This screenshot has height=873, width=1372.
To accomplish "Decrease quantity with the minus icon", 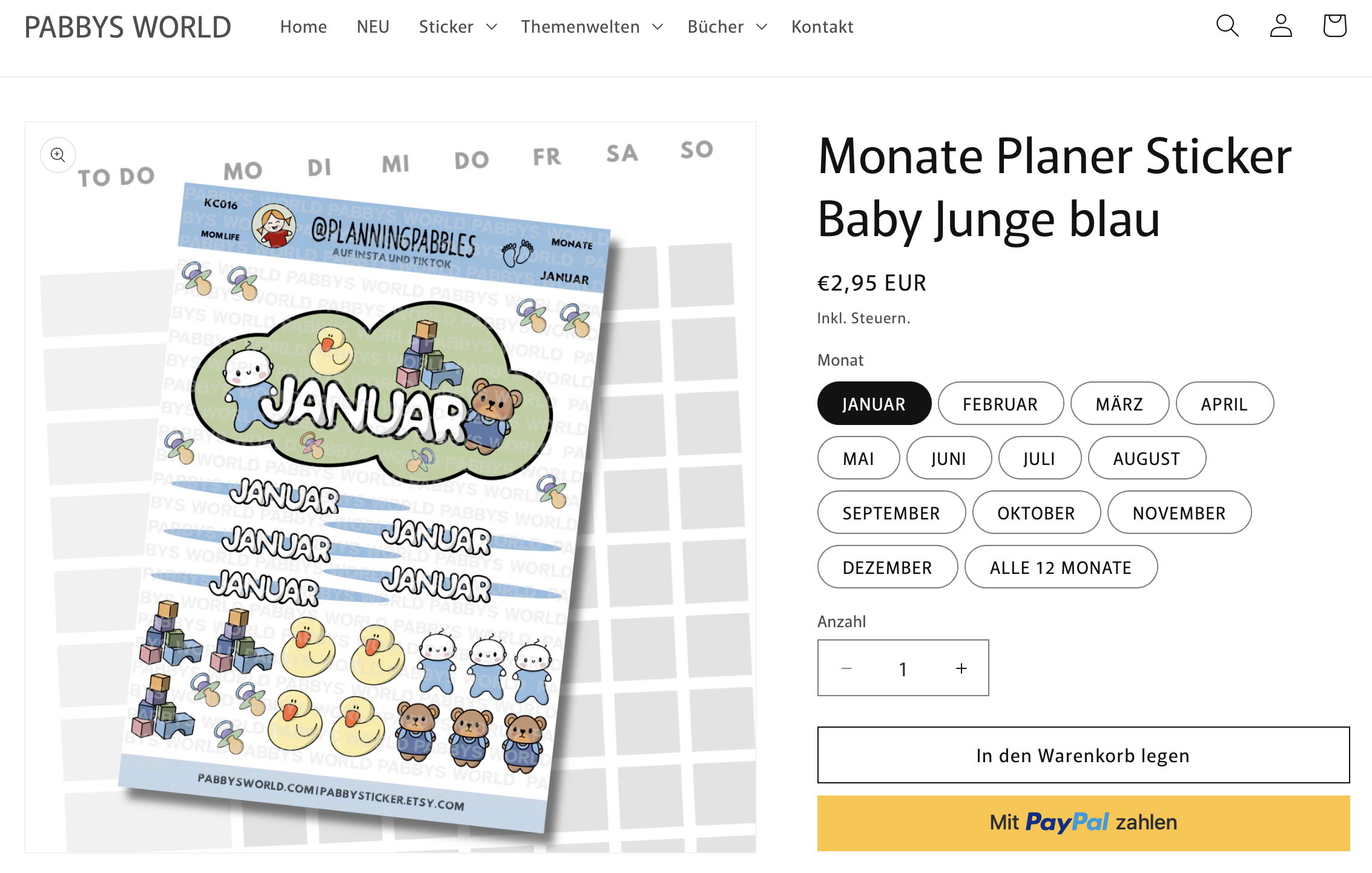I will coord(846,668).
